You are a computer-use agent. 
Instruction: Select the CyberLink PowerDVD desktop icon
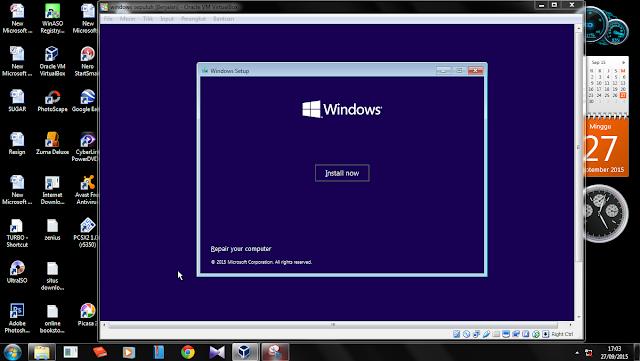coord(86,147)
